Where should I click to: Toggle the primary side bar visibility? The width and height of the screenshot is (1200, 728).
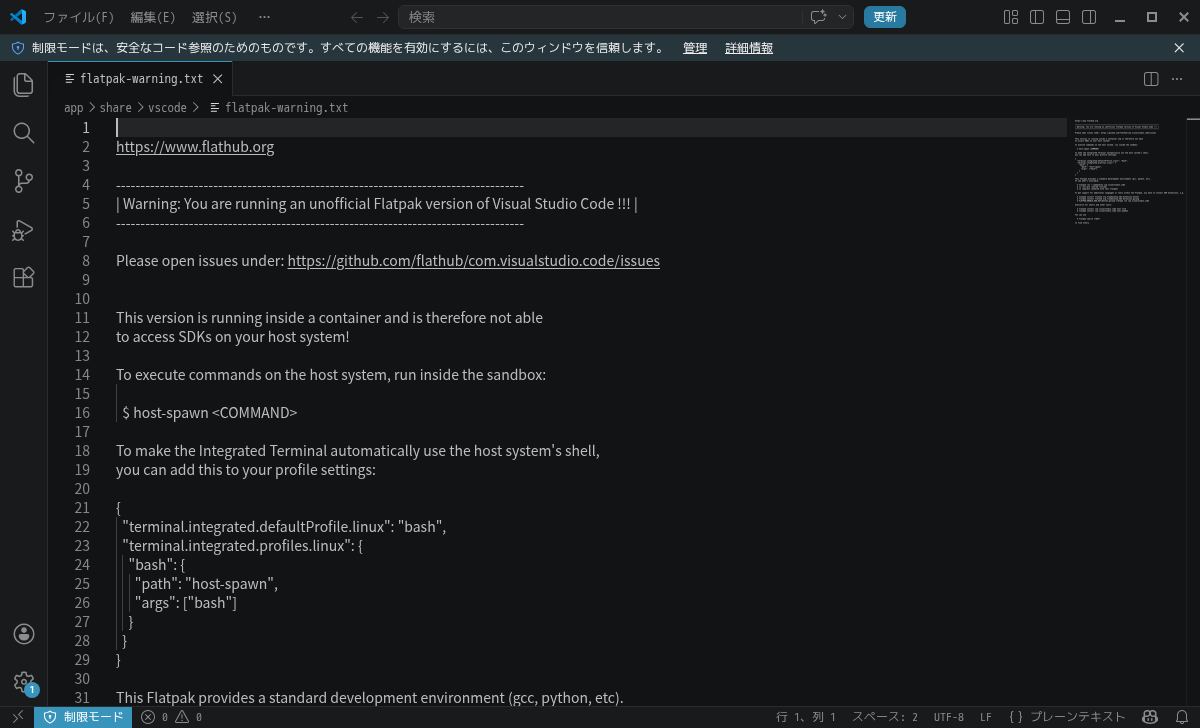1037,17
